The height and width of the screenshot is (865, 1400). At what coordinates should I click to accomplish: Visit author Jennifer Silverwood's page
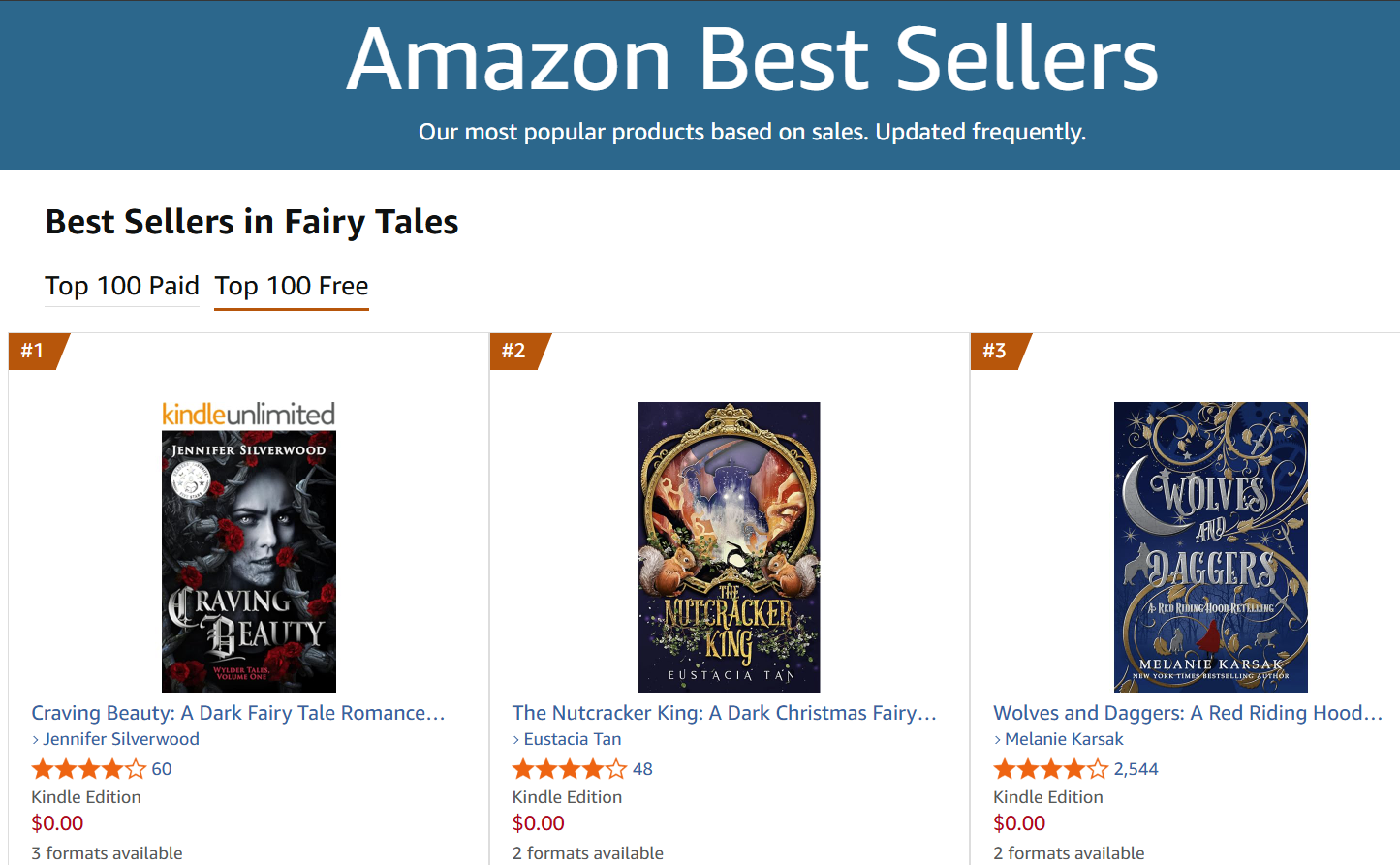121,739
